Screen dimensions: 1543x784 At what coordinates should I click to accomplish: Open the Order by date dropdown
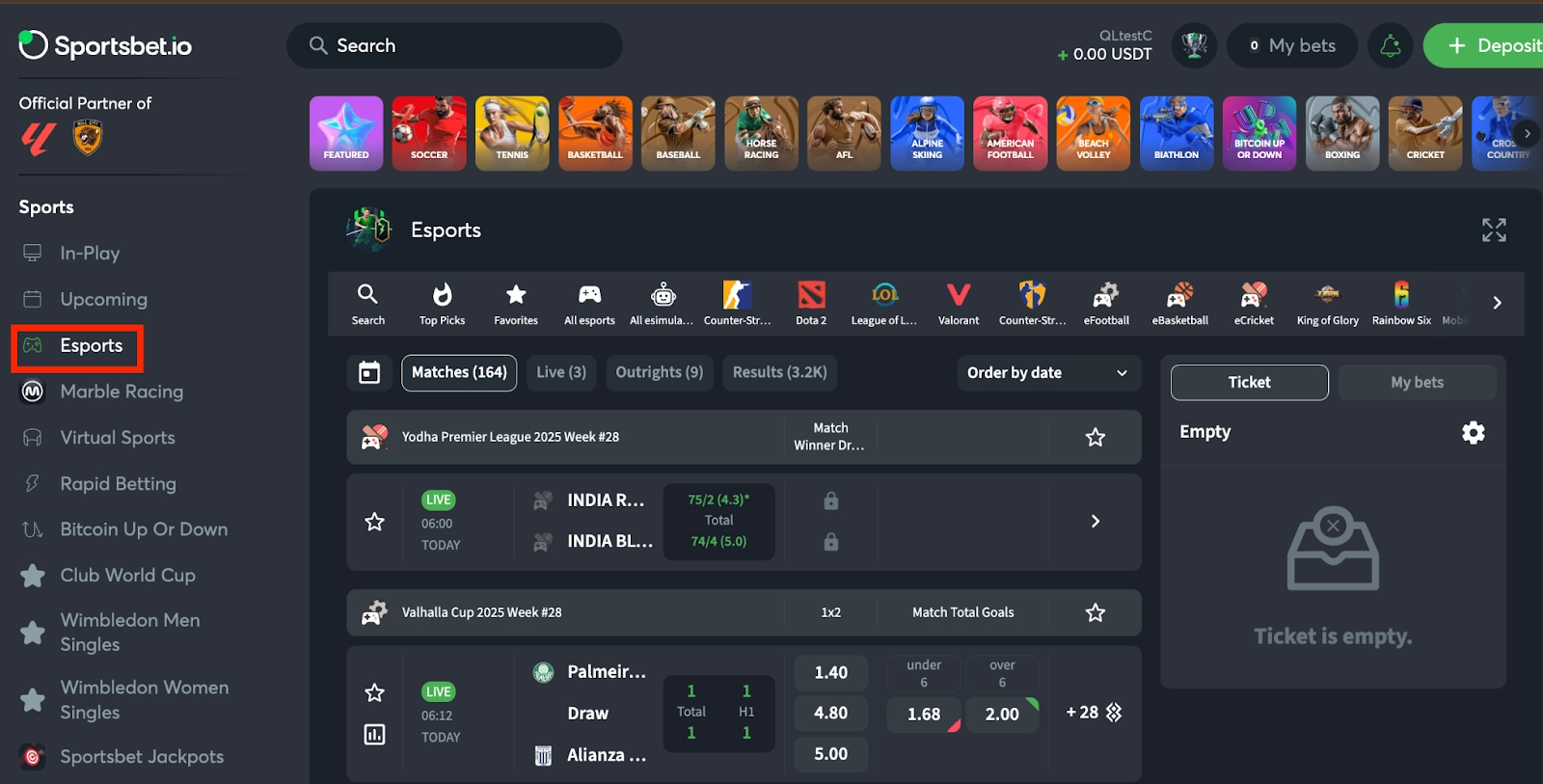coord(1049,372)
